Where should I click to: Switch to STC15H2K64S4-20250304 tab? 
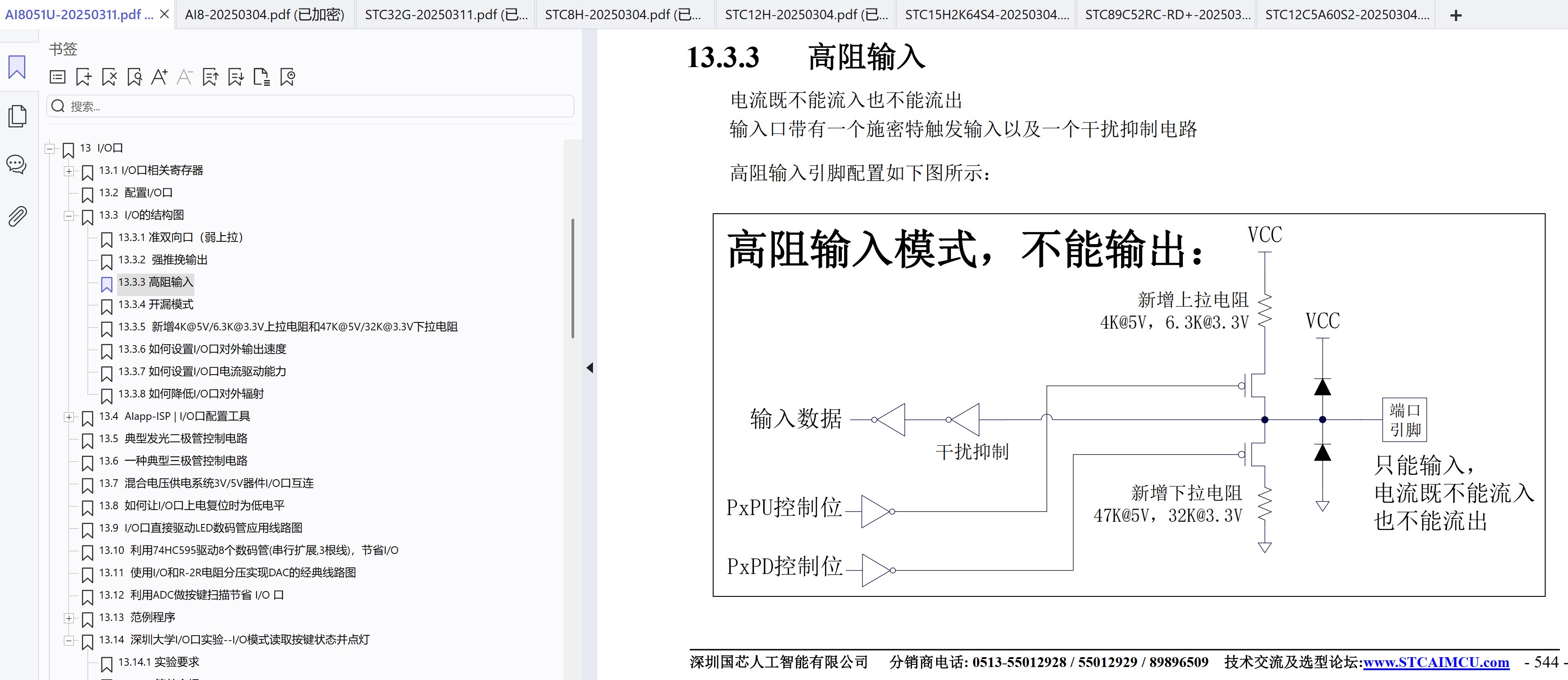[987, 15]
